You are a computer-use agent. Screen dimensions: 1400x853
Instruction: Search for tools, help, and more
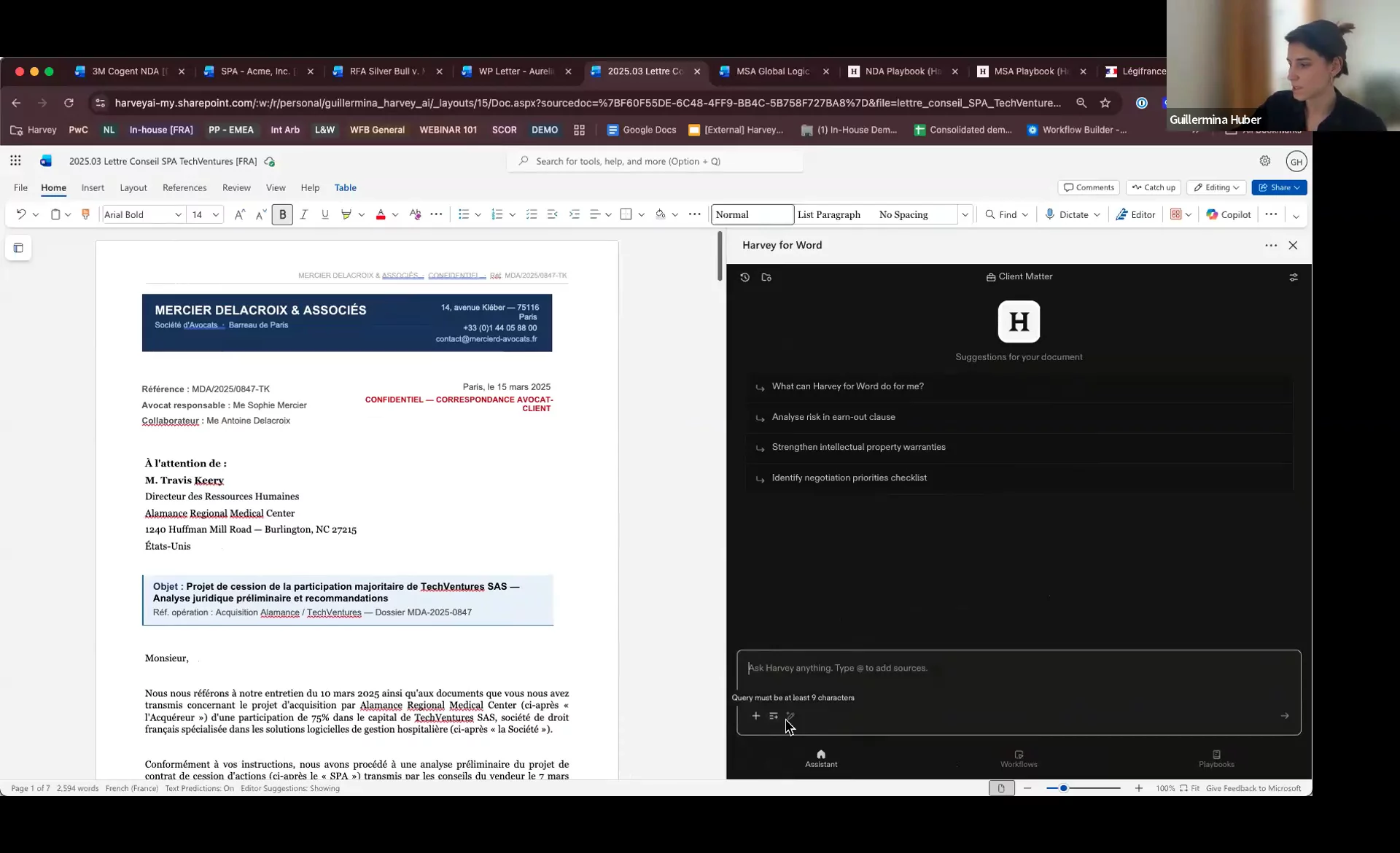(x=655, y=161)
